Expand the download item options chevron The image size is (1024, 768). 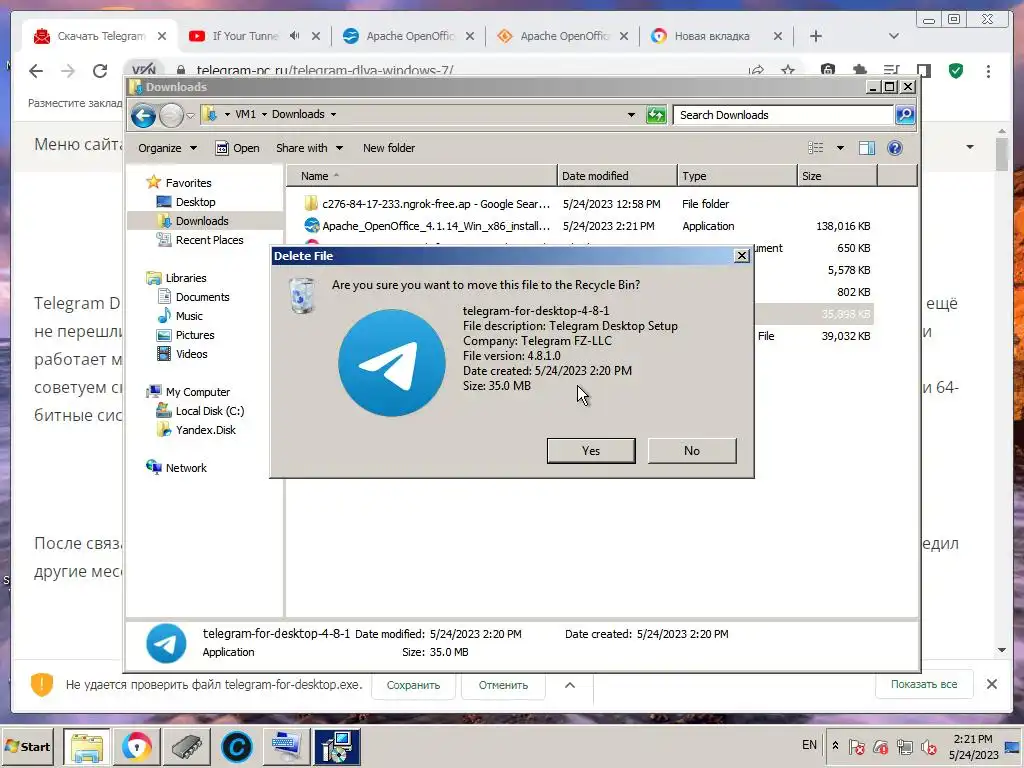[x=569, y=685]
